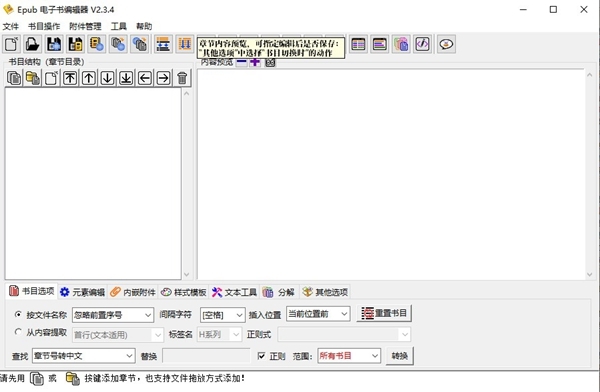Click the pink and blue stacked pages icon
The height and width of the screenshot is (392, 600).
click(x=401, y=44)
